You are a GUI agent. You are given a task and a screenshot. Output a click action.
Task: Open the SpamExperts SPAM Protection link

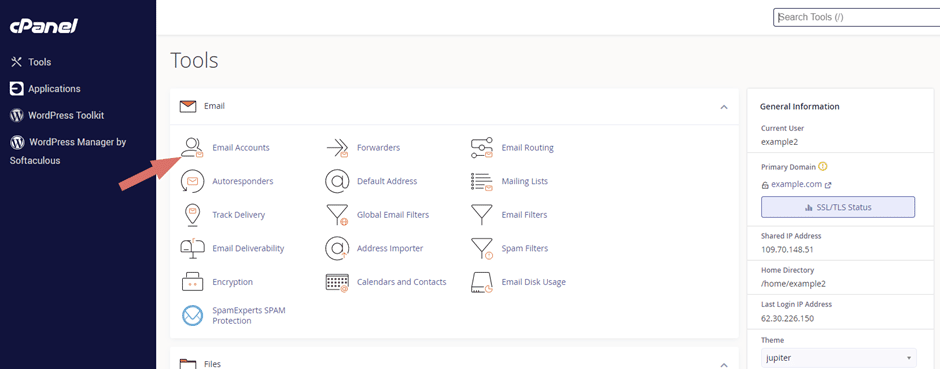coord(248,316)
